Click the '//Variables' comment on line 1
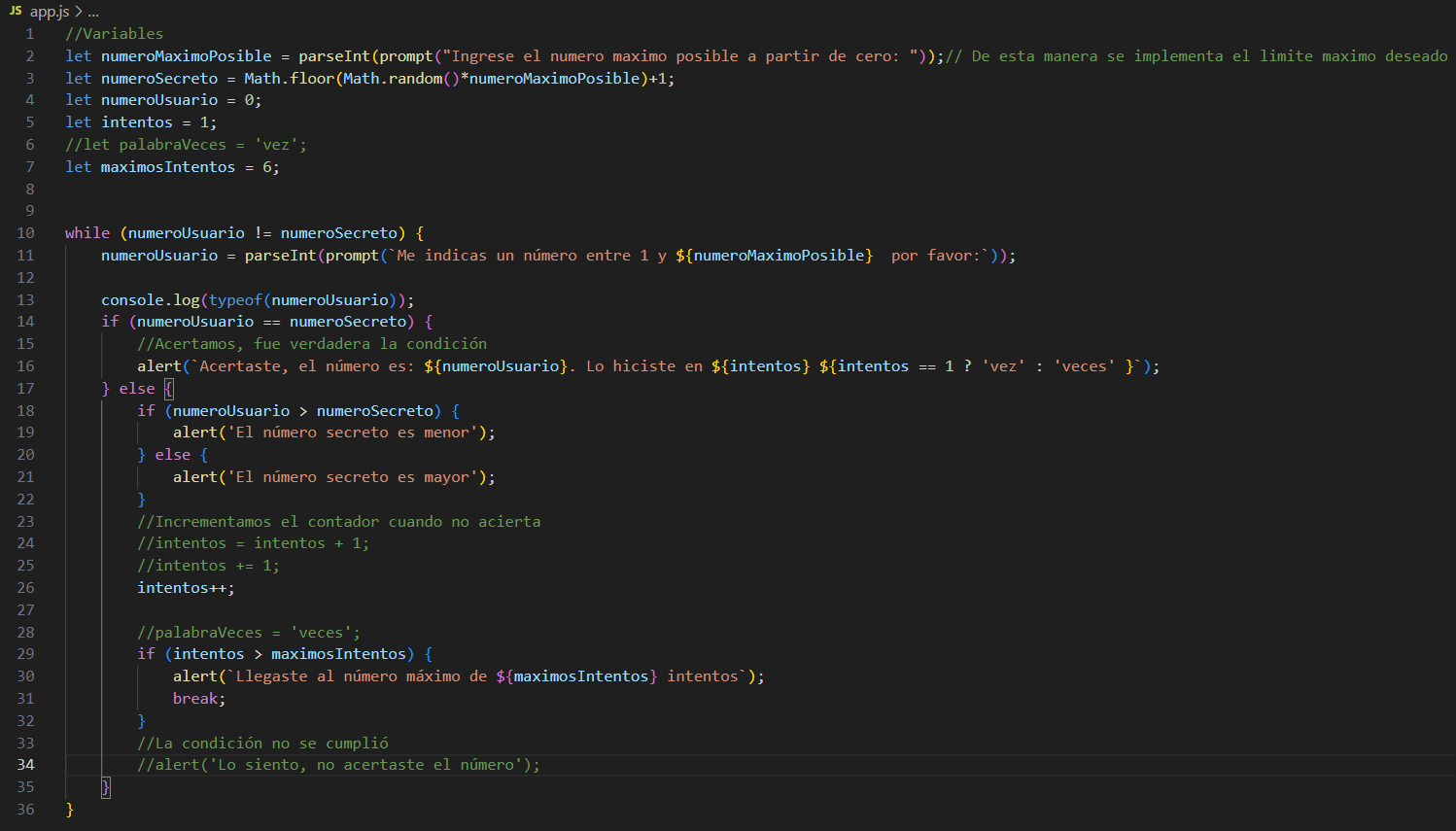The height and width of the screenshot is (831, 1456). (x=115, y=34)
